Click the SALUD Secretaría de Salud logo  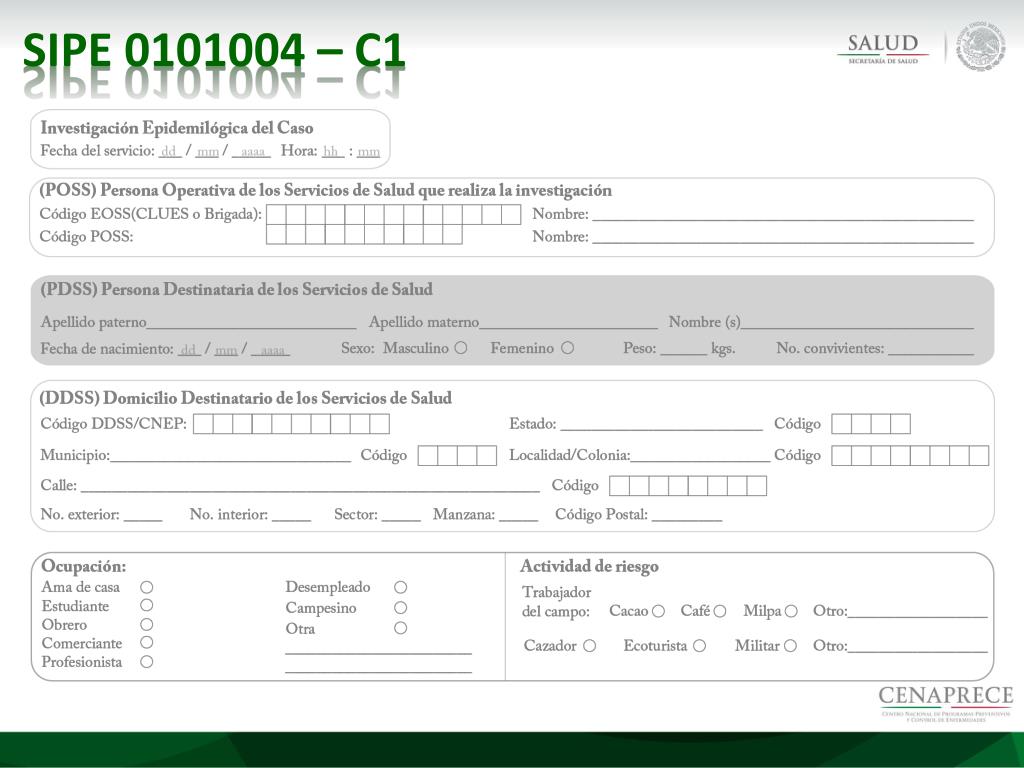coord(883,49)
